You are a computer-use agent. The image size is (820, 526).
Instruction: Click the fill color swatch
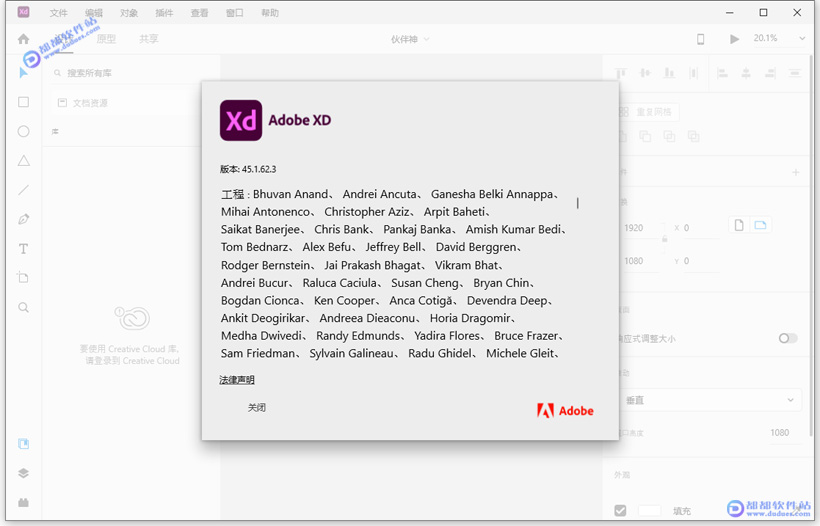coord(650,510)
